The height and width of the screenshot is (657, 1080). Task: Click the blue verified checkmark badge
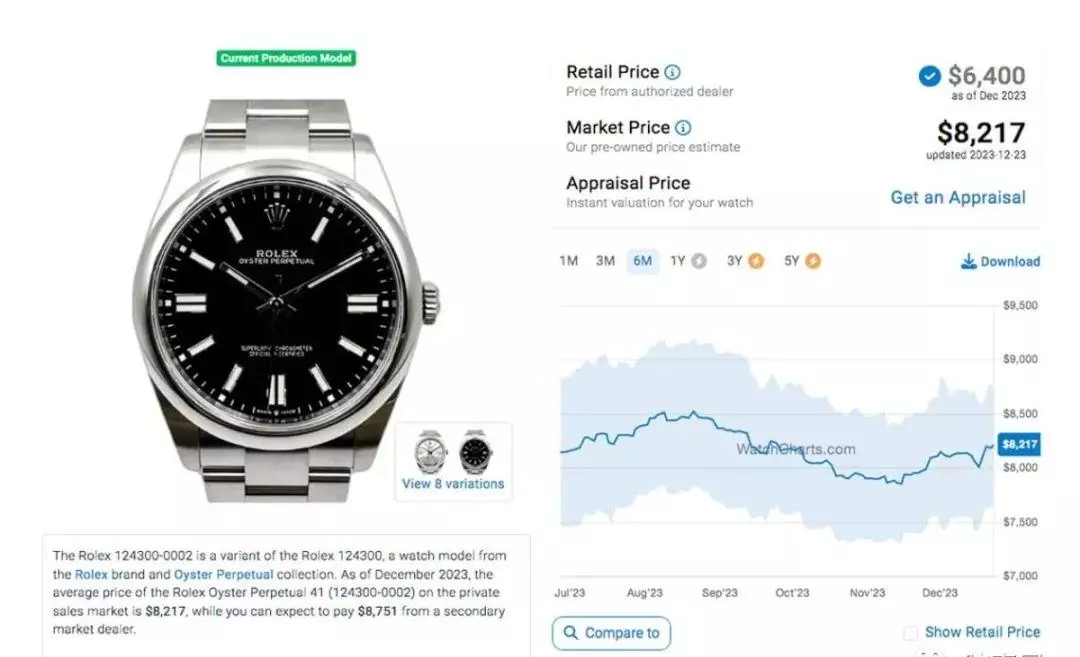tap(929, 76)
